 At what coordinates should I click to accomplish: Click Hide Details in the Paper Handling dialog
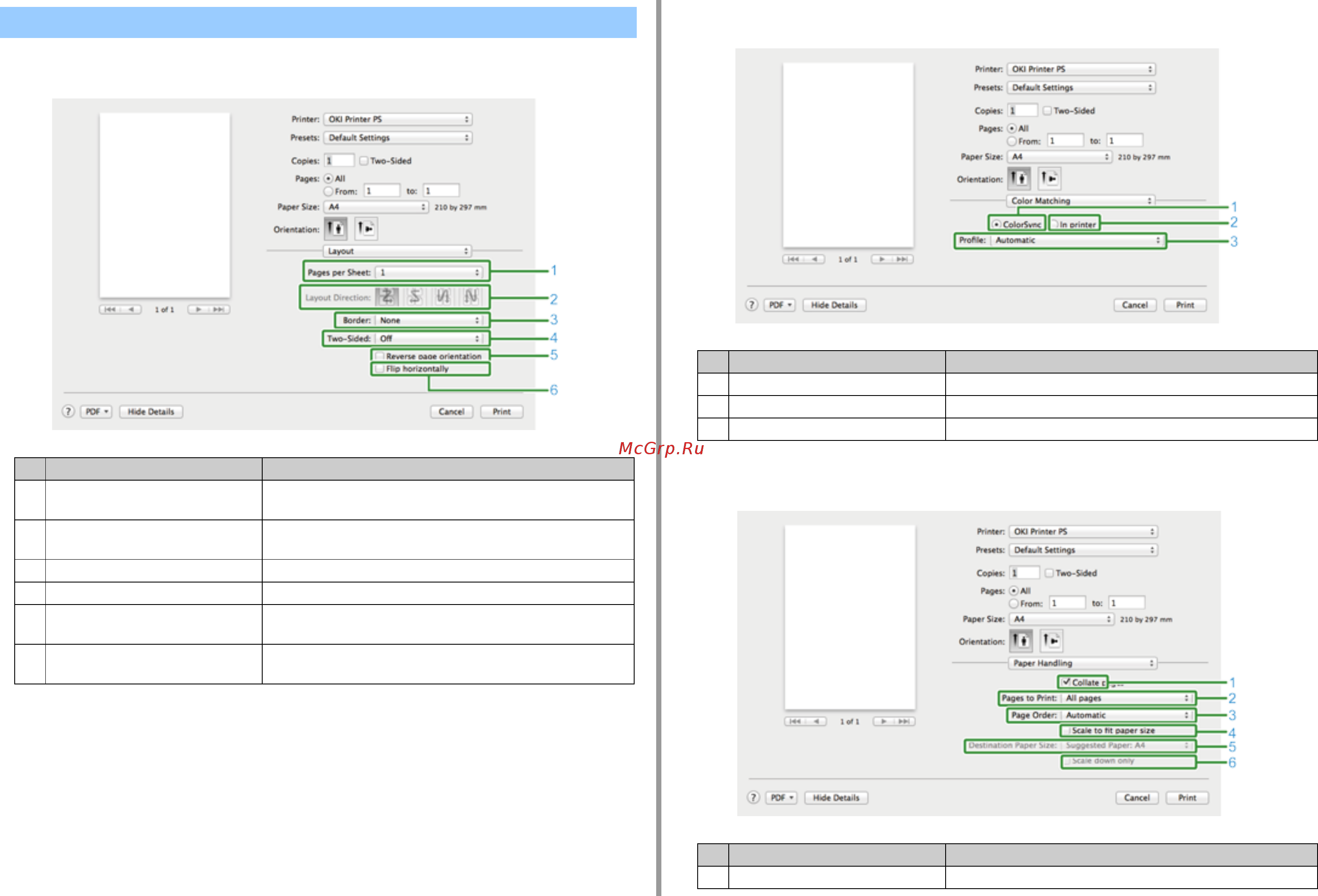point(836,798)
